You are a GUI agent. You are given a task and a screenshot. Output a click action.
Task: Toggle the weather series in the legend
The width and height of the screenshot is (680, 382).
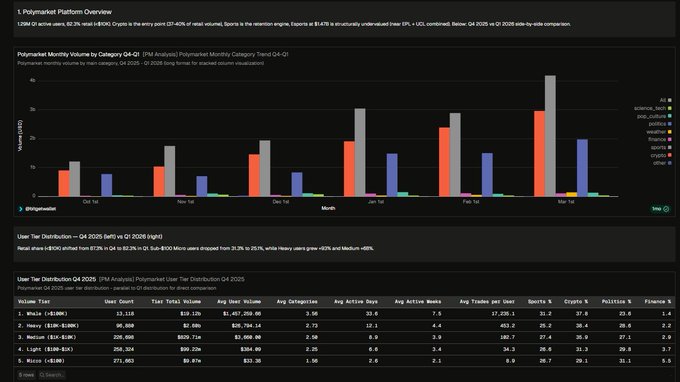659,132
